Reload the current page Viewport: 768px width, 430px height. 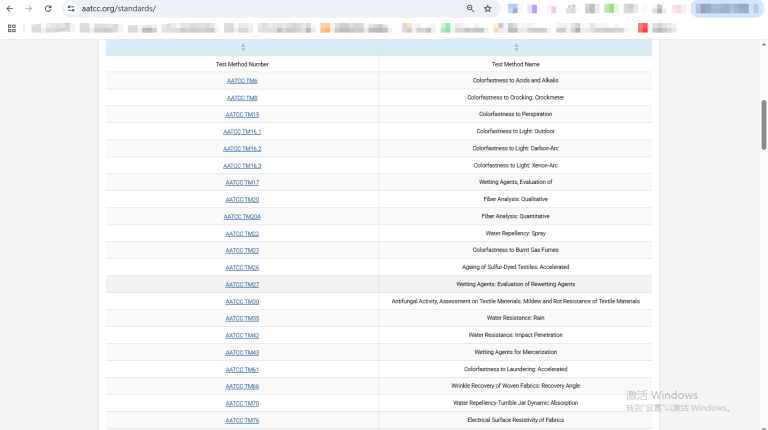pyautogui.click(x=48, y=8)
